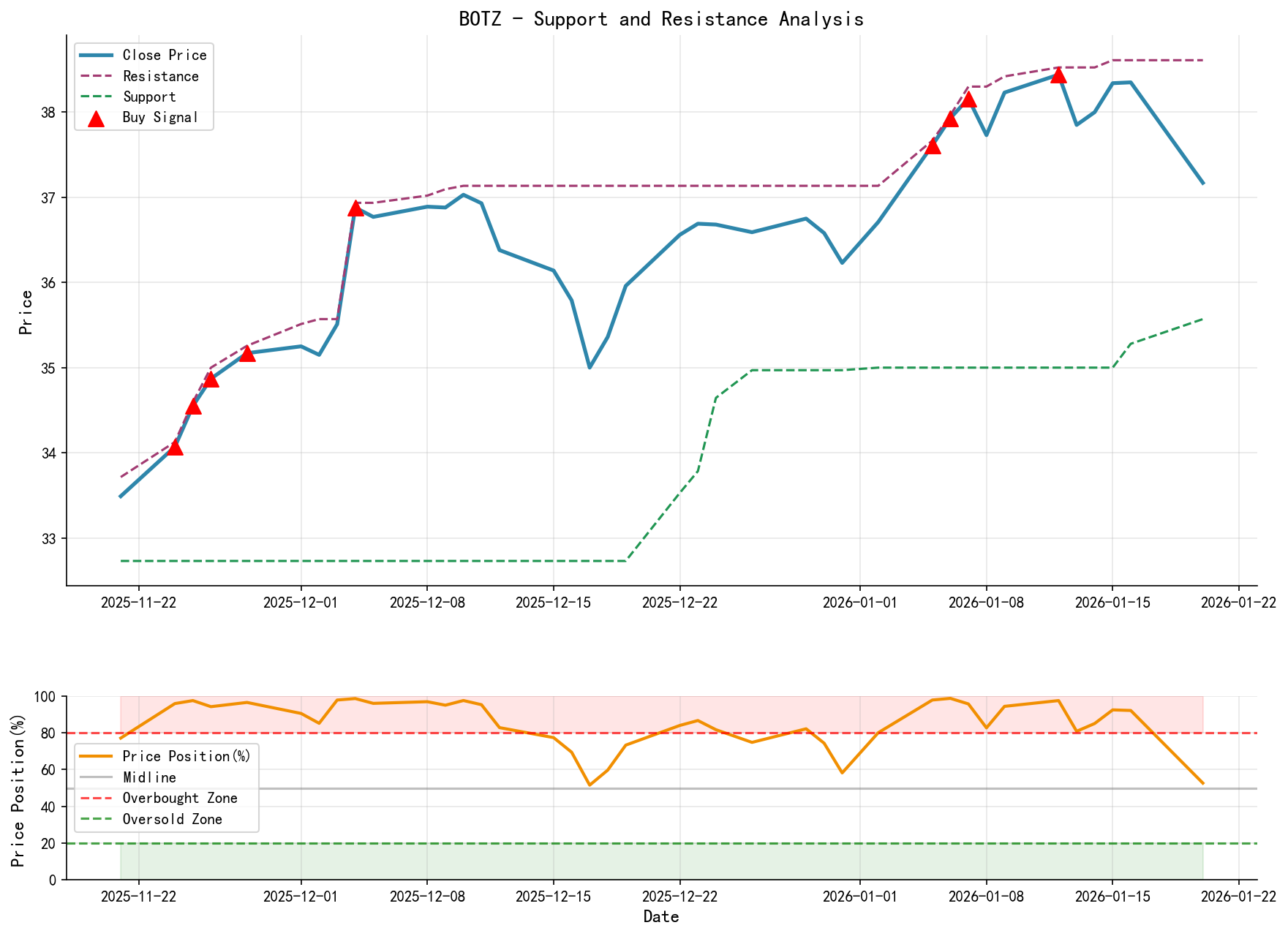Toggle the Support legend entry visibility
The image size is (1288, 936).
(x=149, y=97)
